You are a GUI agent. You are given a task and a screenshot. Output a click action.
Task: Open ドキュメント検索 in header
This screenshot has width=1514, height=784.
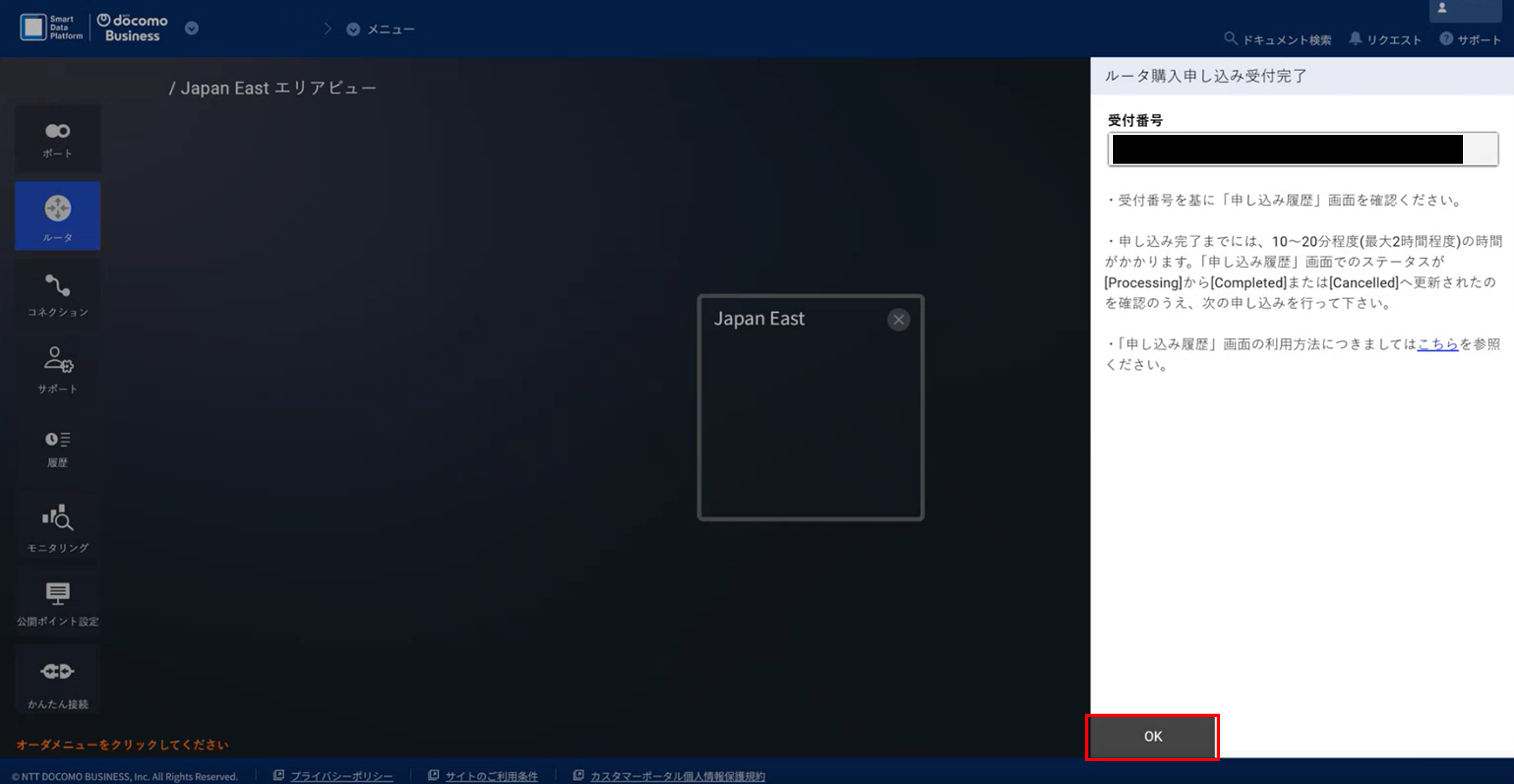[1278, 39]
